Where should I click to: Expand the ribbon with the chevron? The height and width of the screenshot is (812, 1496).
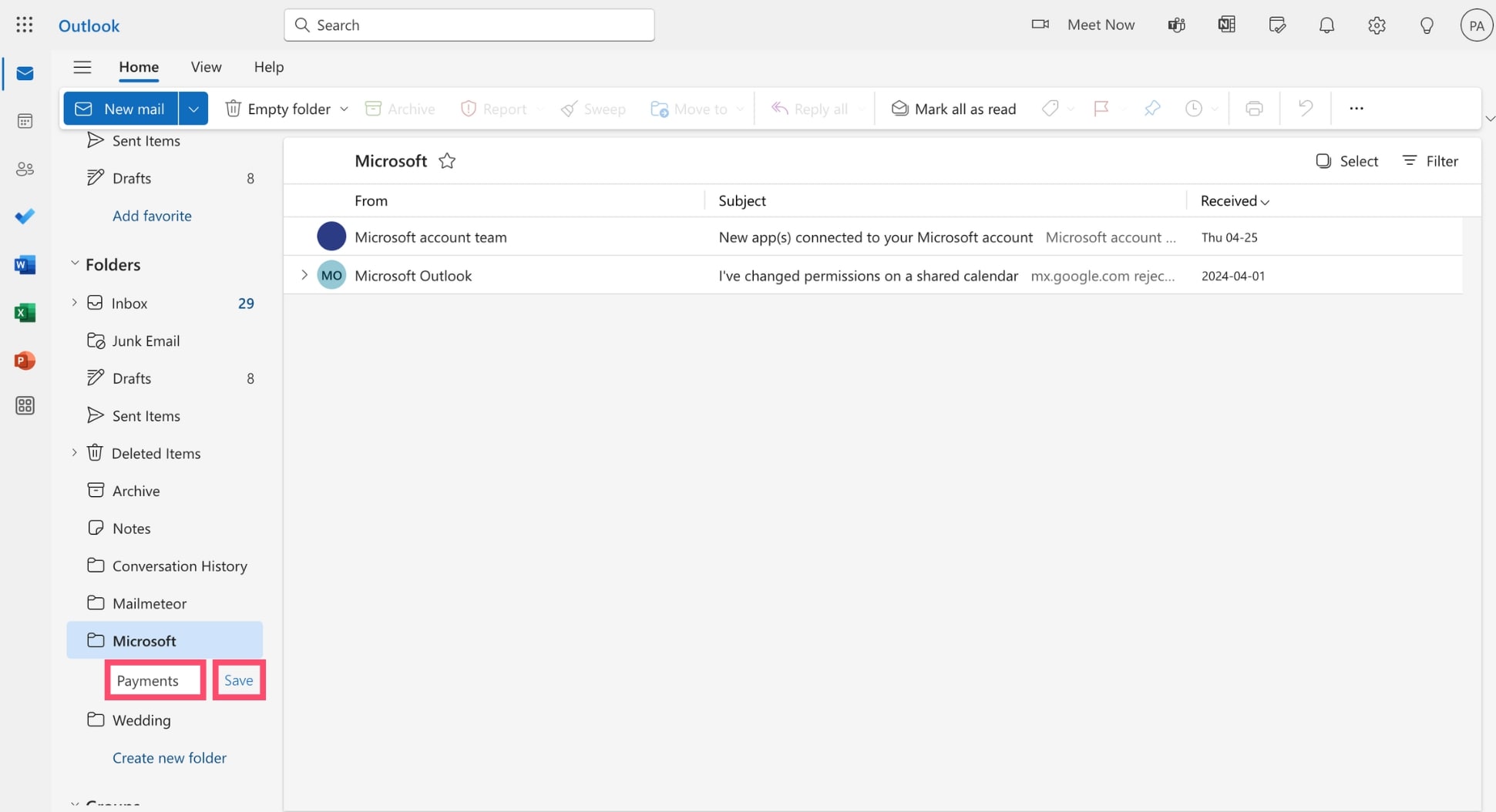(1489, 119)
